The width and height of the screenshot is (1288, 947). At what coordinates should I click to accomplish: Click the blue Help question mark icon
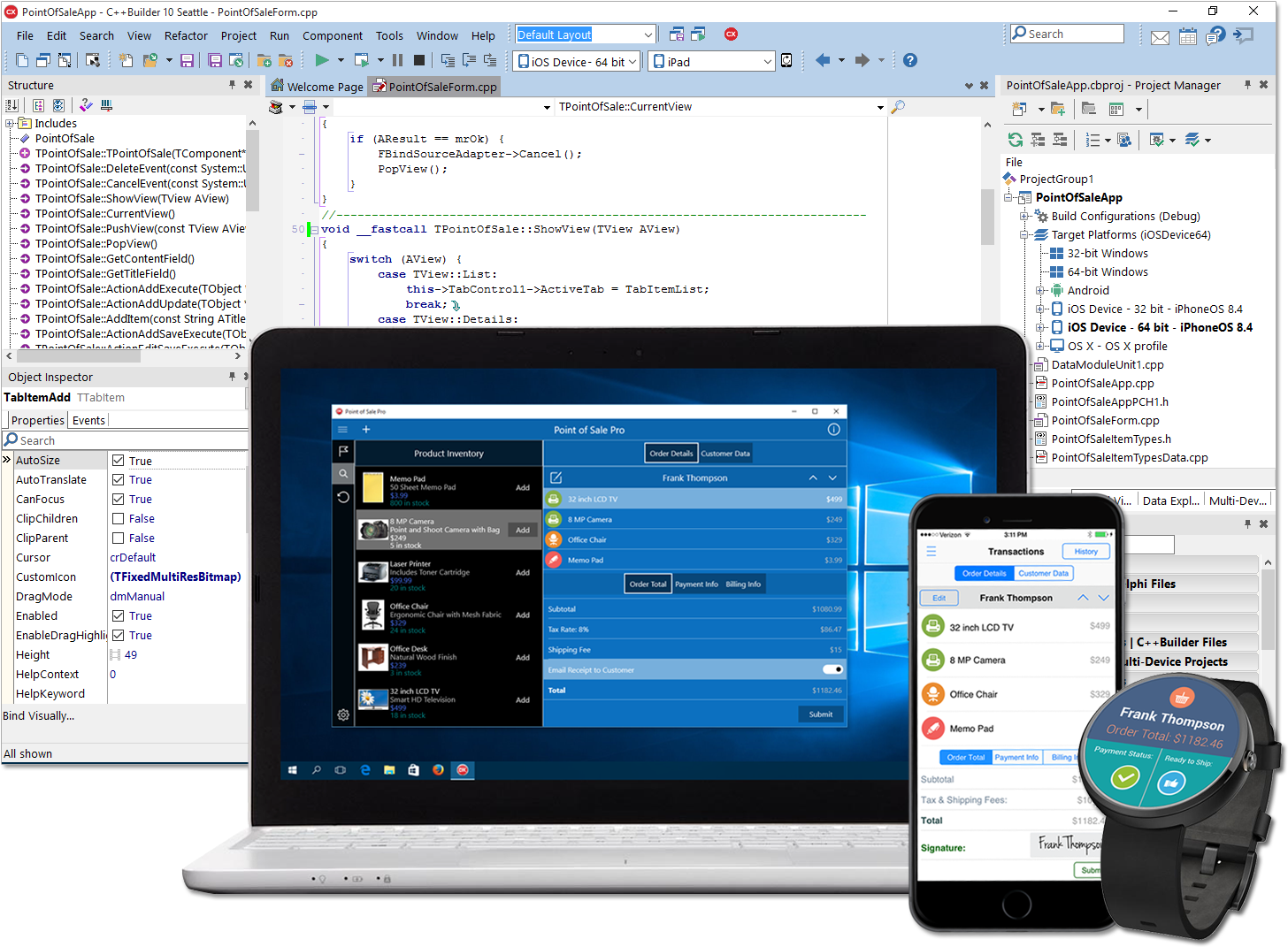click(x=910, y=60)
